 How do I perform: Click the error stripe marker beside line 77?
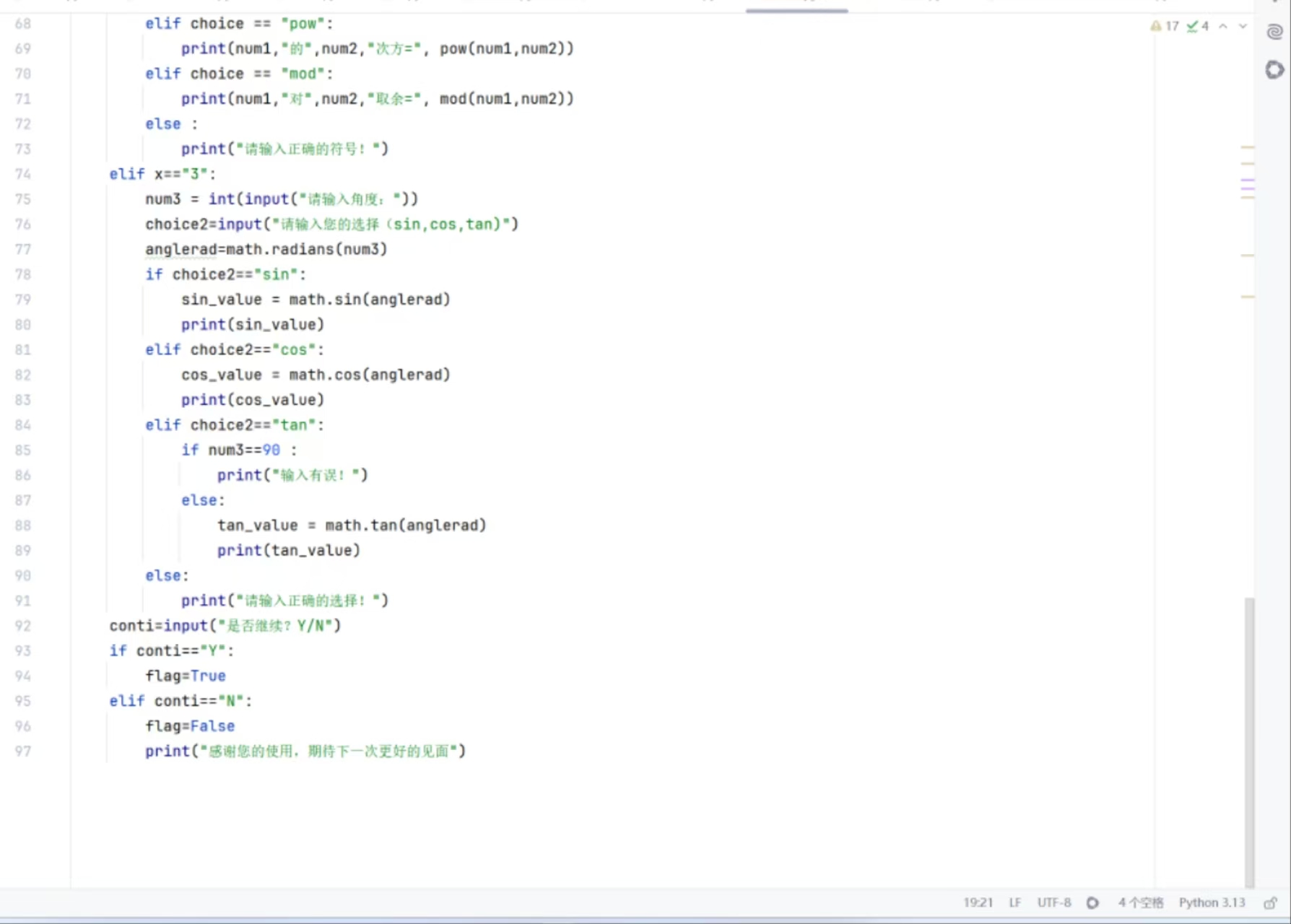[x=1247, y=255]
